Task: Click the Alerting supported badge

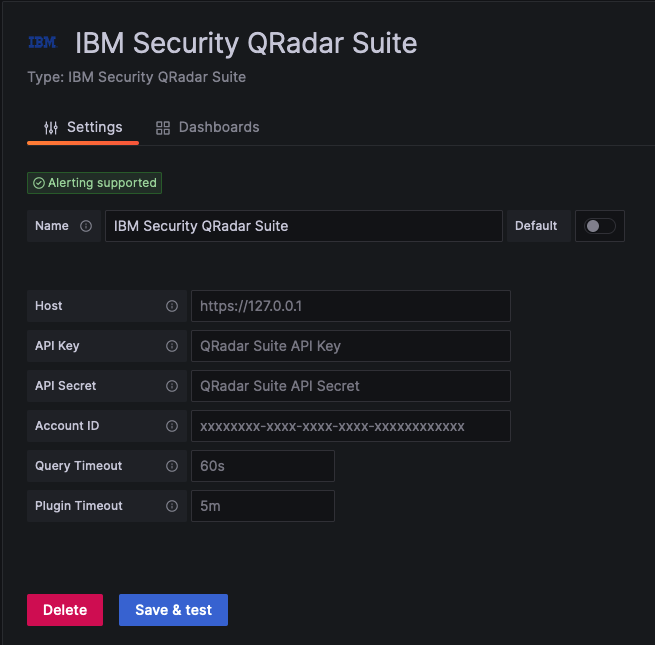Action: pyautogui.click(x=94, y=183)
